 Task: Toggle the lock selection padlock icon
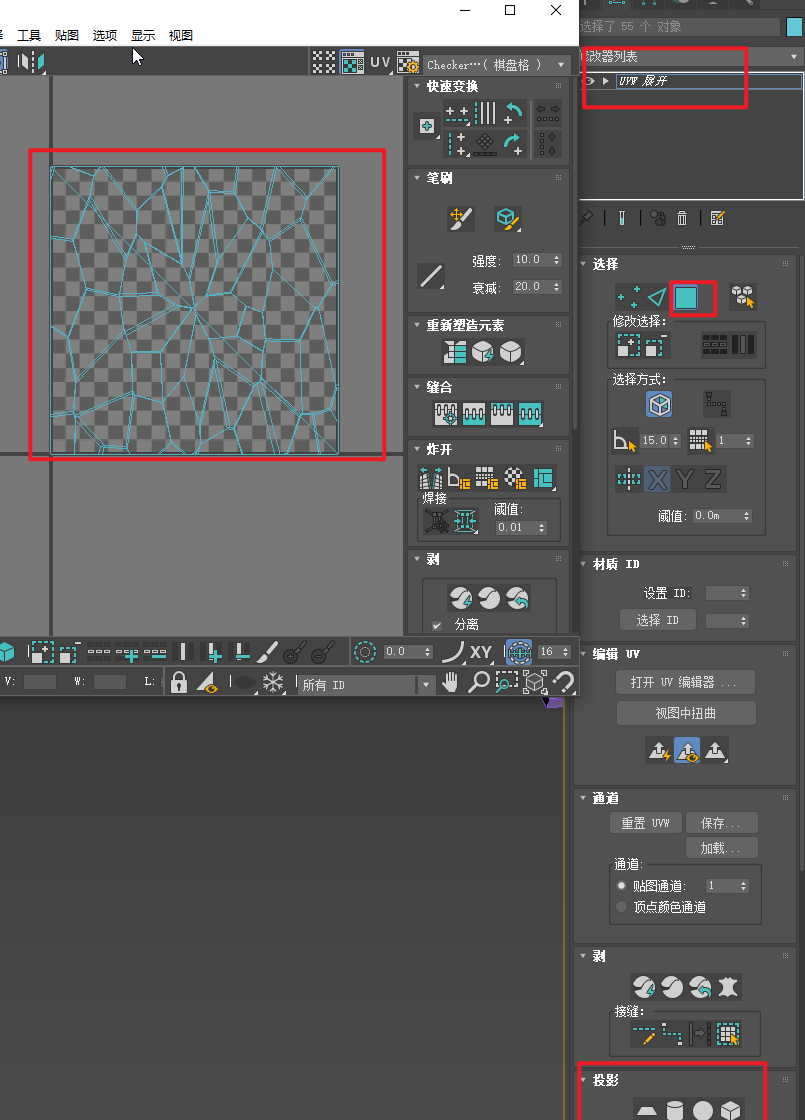(179, 683)
